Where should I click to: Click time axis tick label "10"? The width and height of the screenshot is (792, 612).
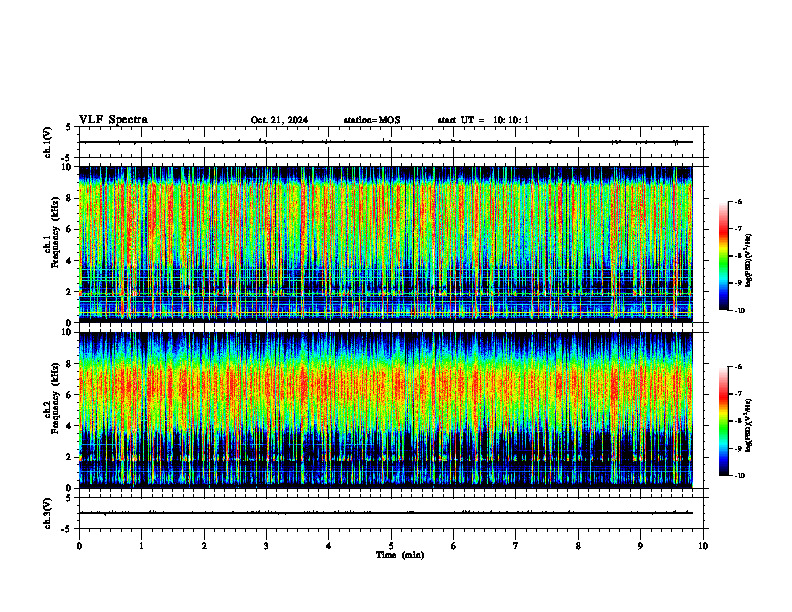(703, 546)
